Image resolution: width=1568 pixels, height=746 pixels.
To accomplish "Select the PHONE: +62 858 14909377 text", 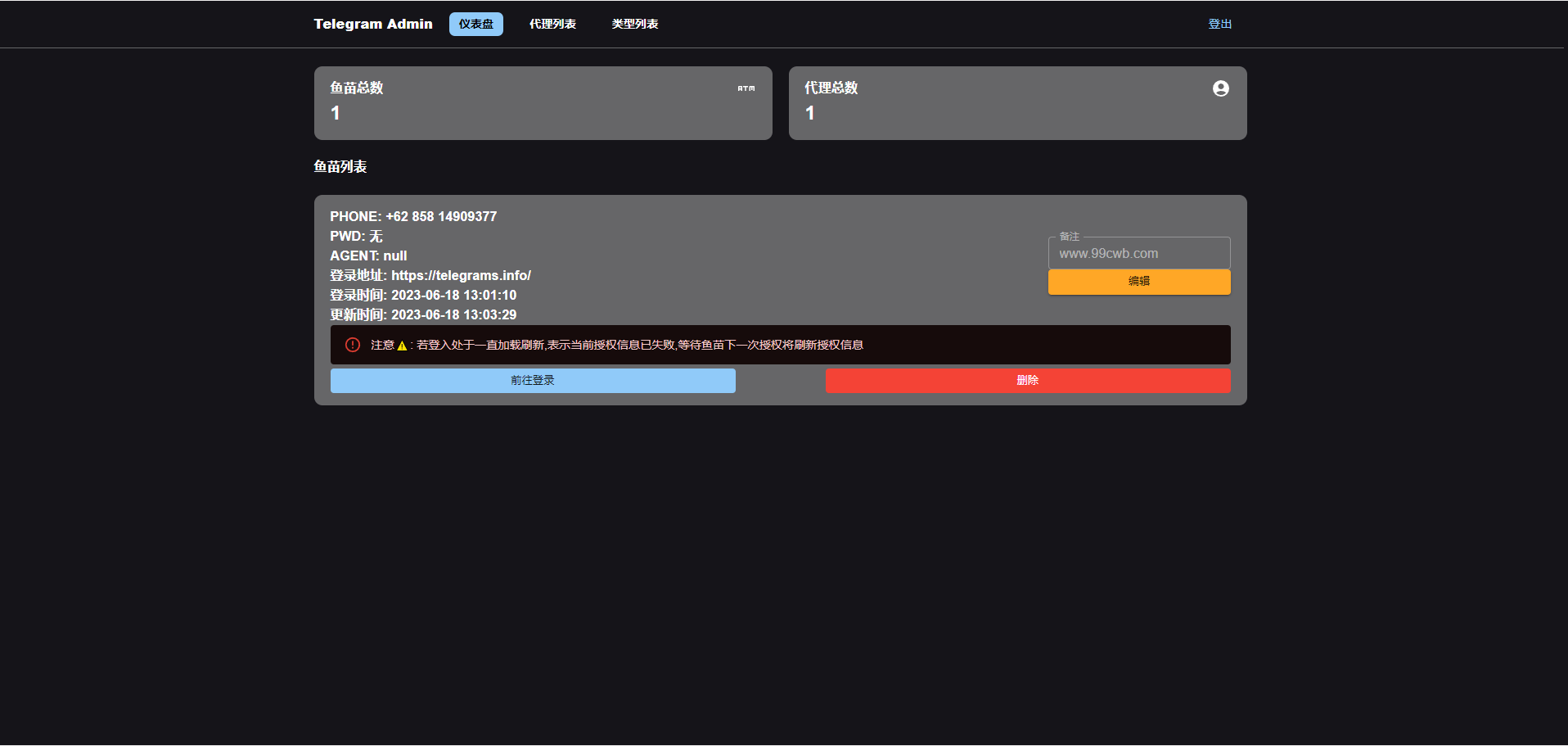I will pos(413,216).
